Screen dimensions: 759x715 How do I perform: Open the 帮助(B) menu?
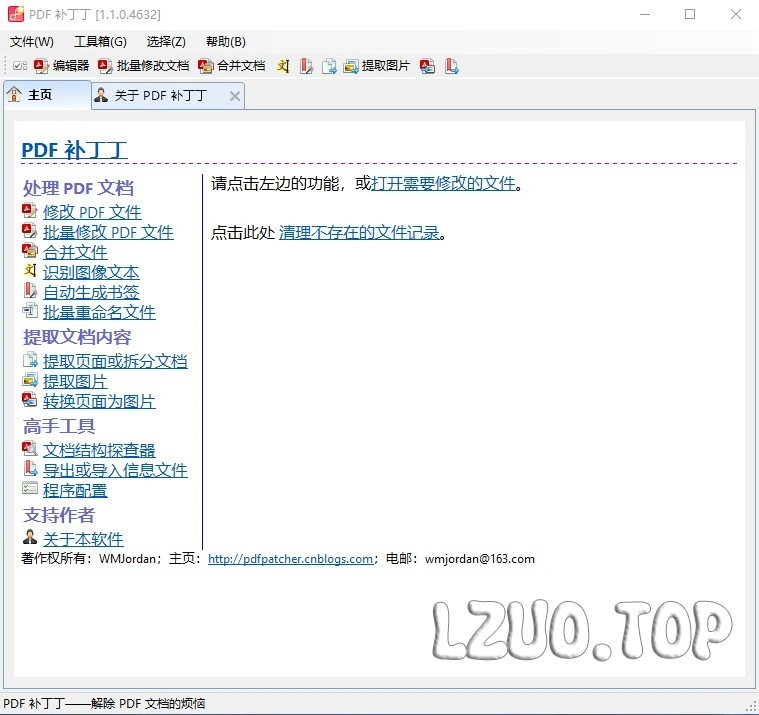tap(226, 42)
